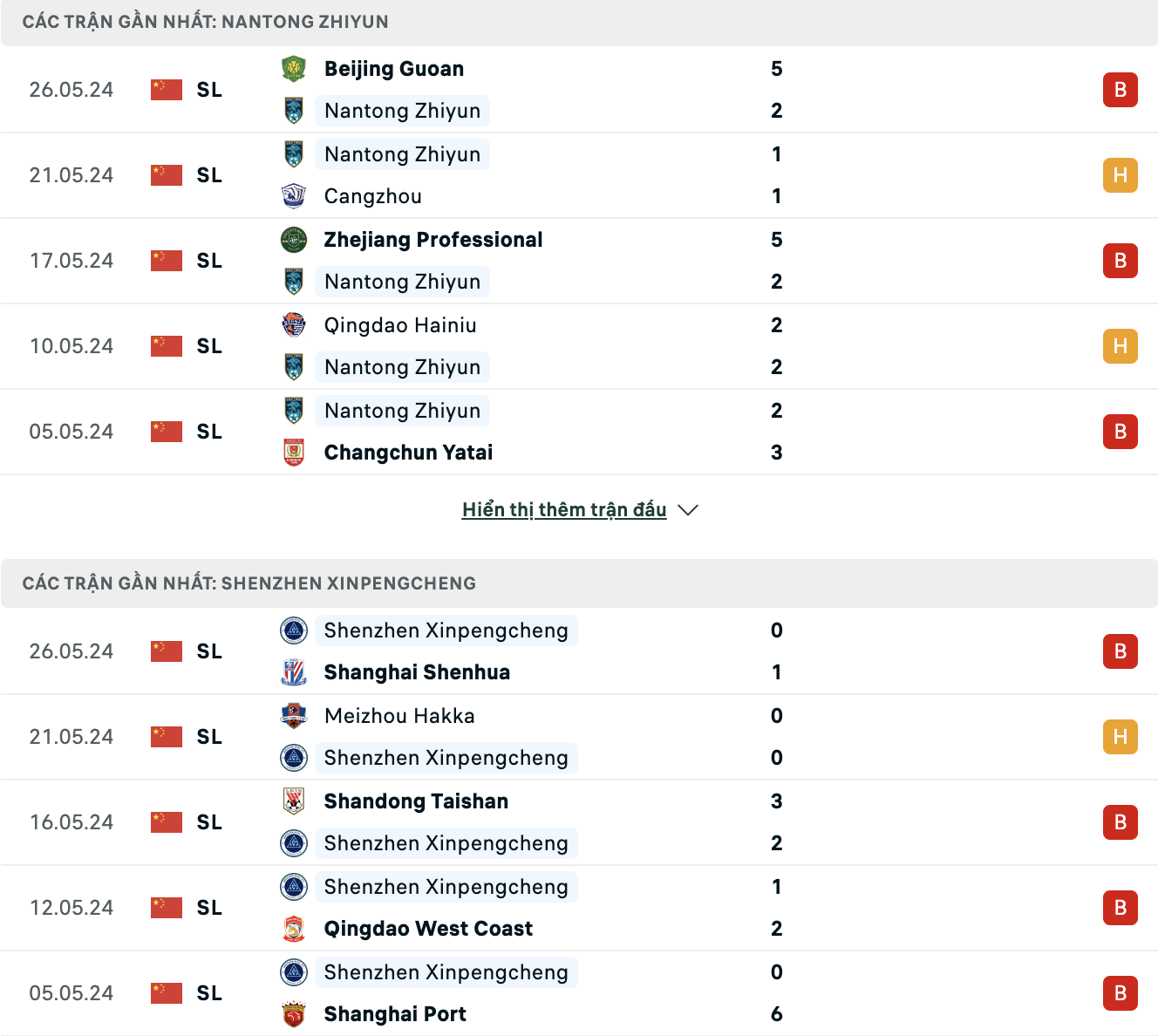1158x1036 pixels.
Task: Expand more matches with the chevron arrow
Action: [x=688, y=510]
